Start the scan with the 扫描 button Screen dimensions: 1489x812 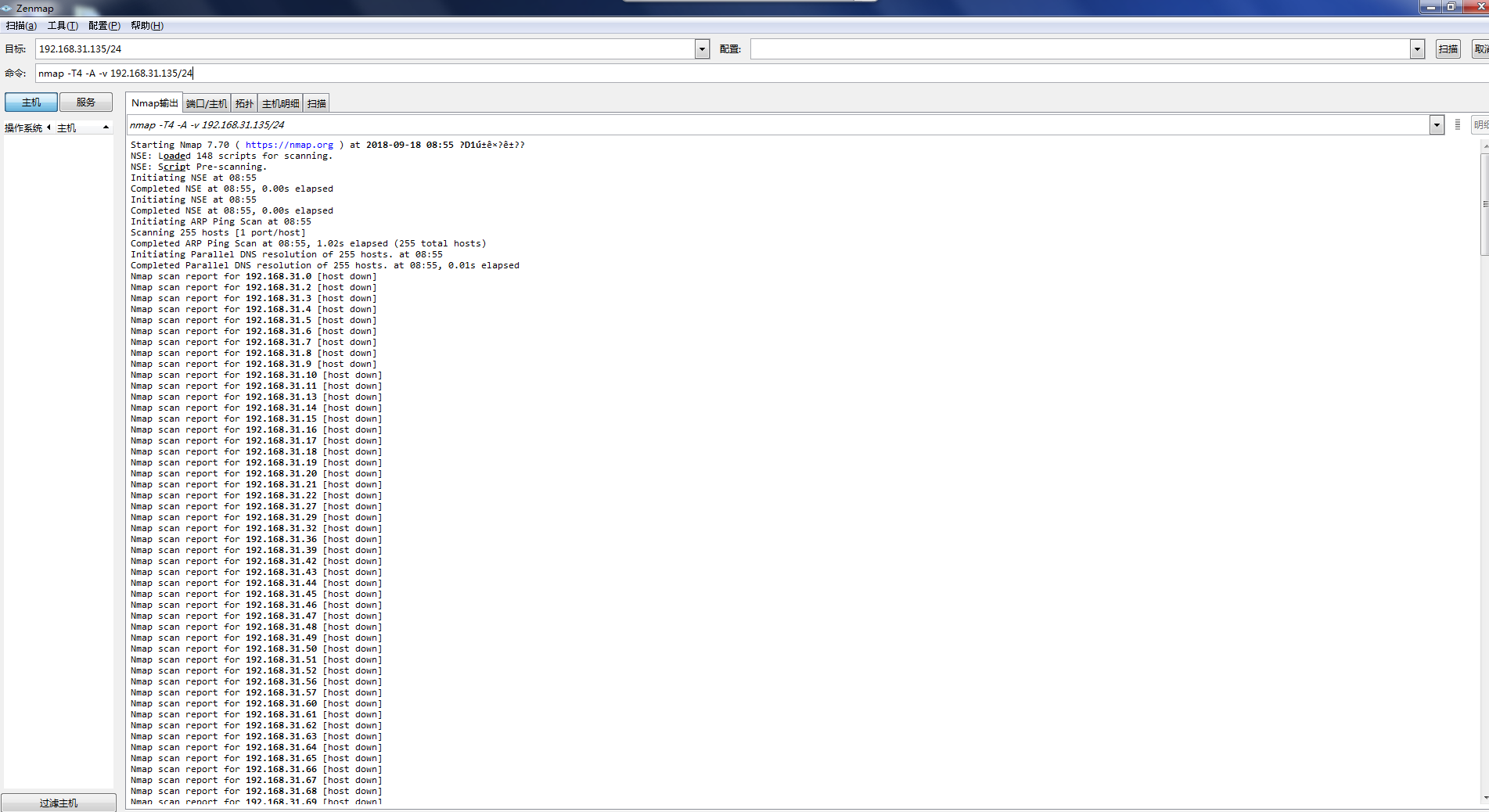pyautogui.click(x=1448, y=49)
